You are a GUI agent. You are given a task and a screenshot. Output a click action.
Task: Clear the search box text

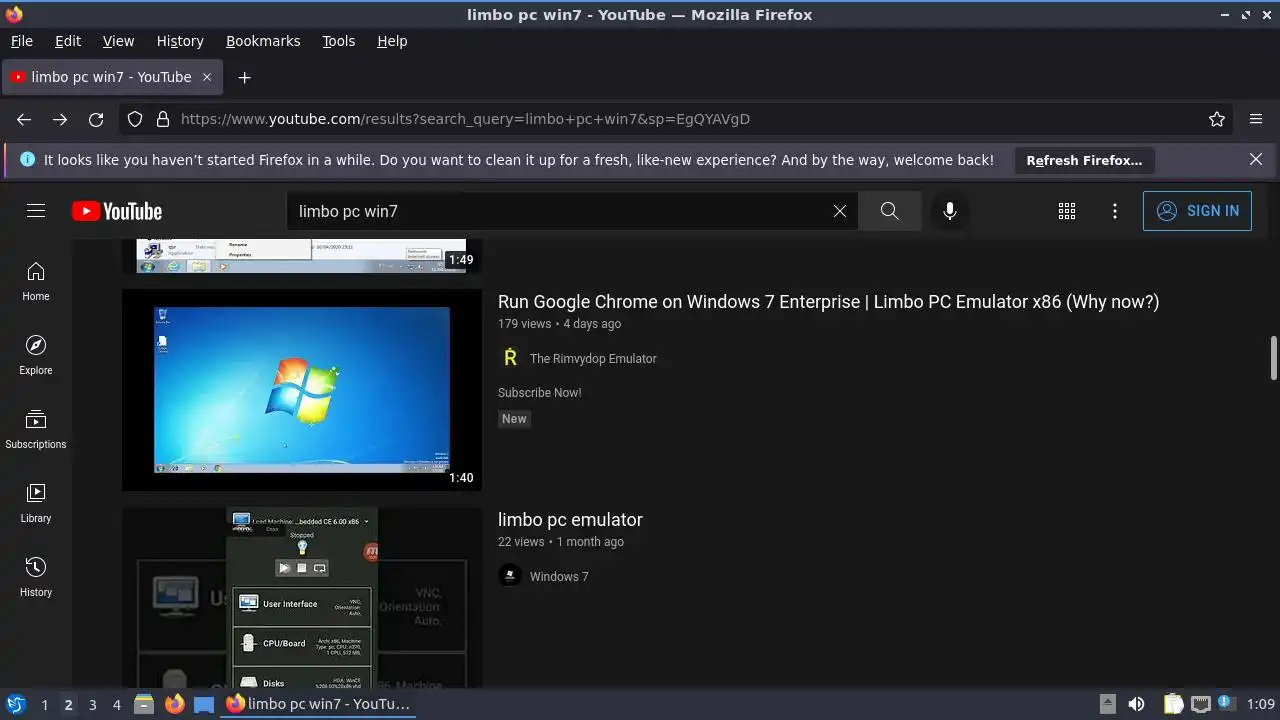tap(840, 211)
